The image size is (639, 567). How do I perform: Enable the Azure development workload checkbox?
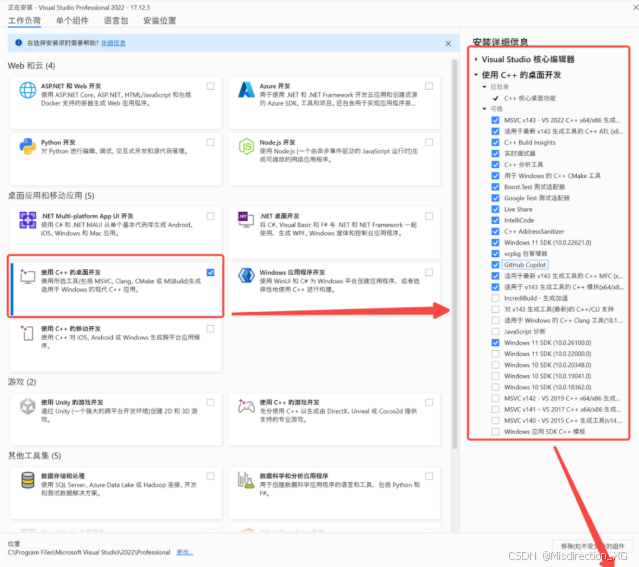point(429,86)
